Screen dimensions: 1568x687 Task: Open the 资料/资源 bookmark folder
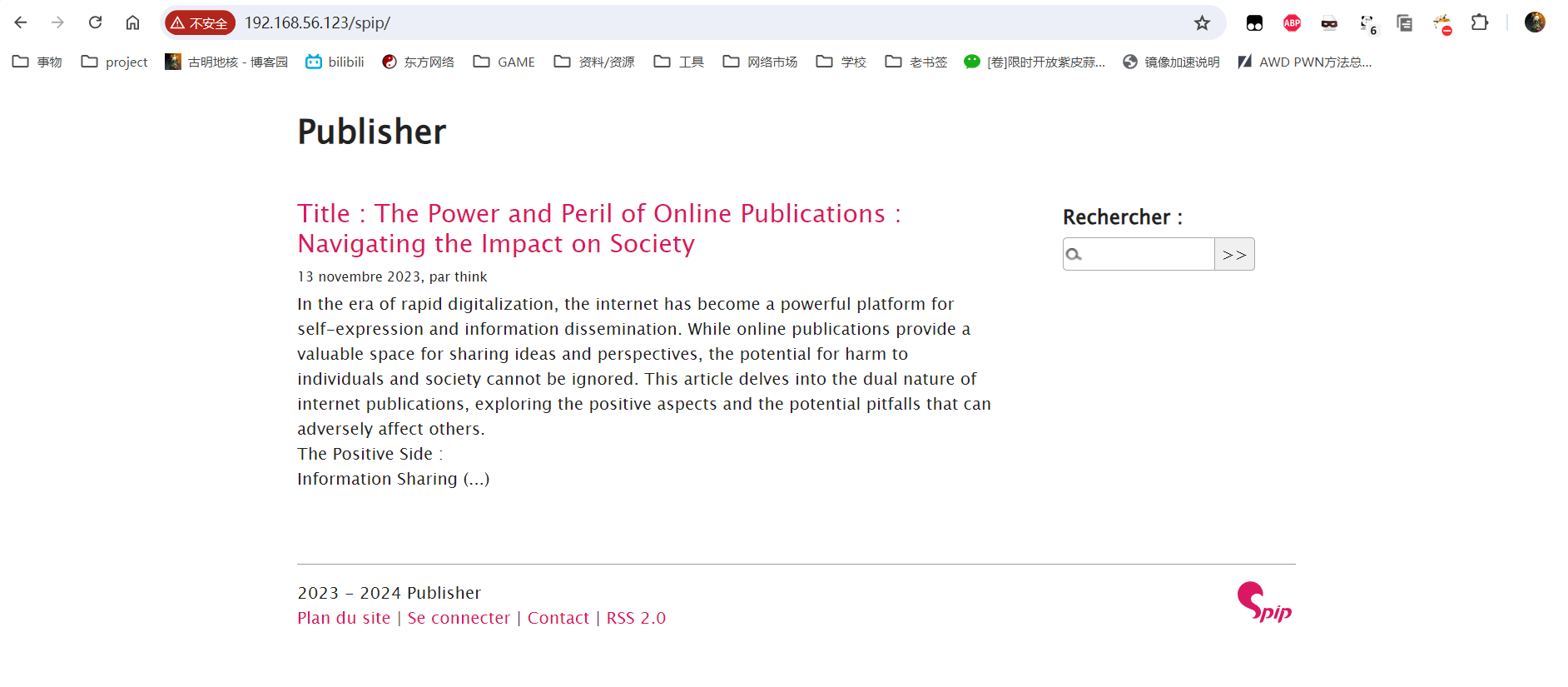pyautogui.click(x=593, y=62)
